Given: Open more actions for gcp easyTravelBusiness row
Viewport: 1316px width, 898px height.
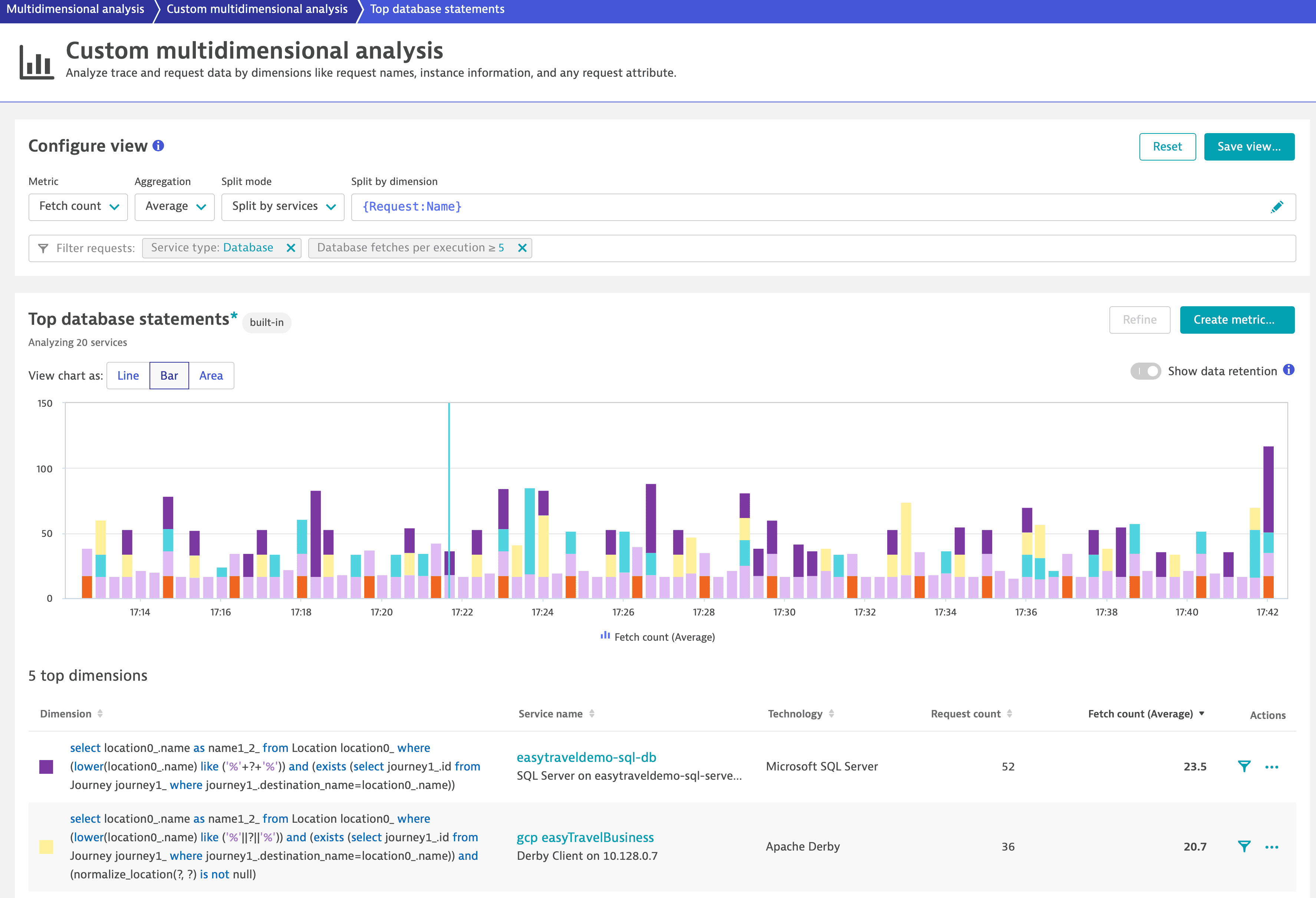Looking at the screenshot, I should pyautogui.click(x=1271, y=846).
